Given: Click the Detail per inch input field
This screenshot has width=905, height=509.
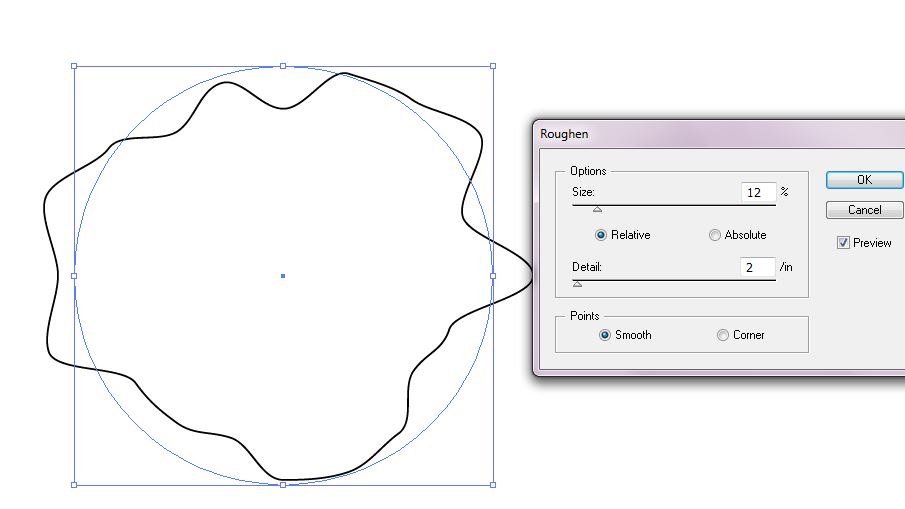Looking at the screenshot, I should (x=757, y=267).
